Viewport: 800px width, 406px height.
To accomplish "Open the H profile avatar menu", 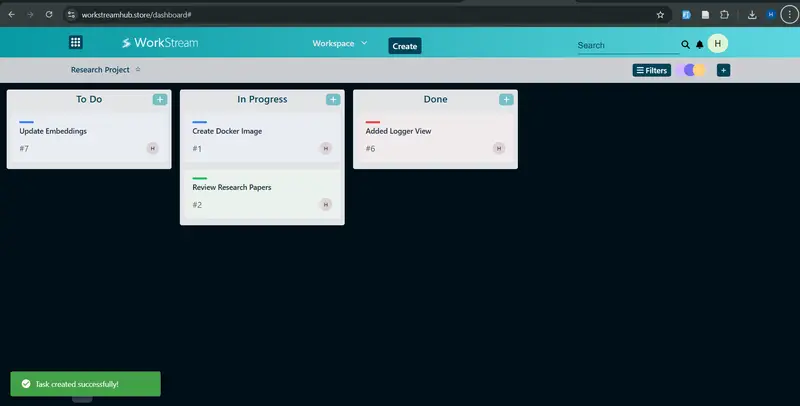I will 717,44.
